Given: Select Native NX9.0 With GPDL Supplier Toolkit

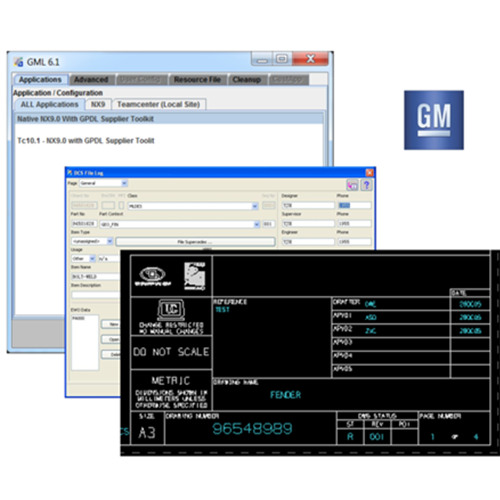Looking at the screenshot, I should (x=169, y=119).
